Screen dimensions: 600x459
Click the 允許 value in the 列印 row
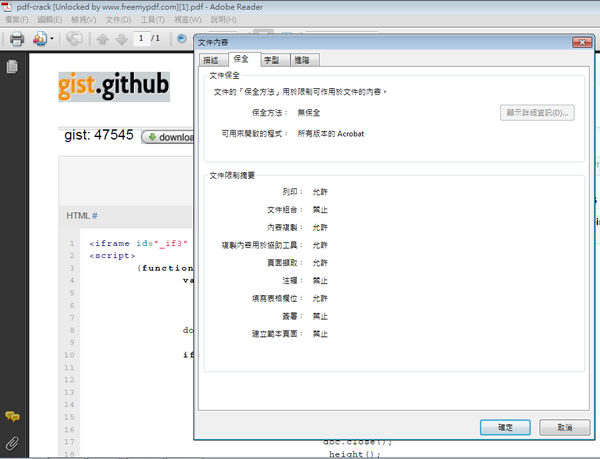(x=320, y=192)
